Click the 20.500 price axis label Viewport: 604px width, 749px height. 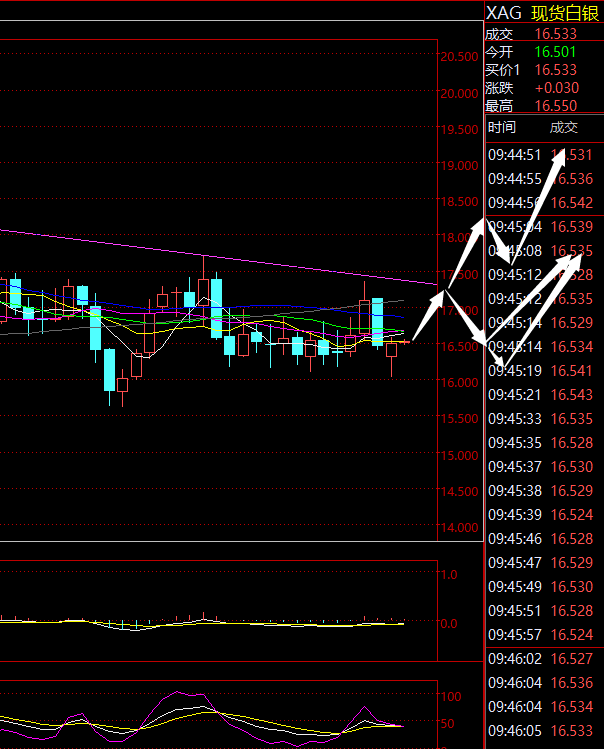pos(458,57)
